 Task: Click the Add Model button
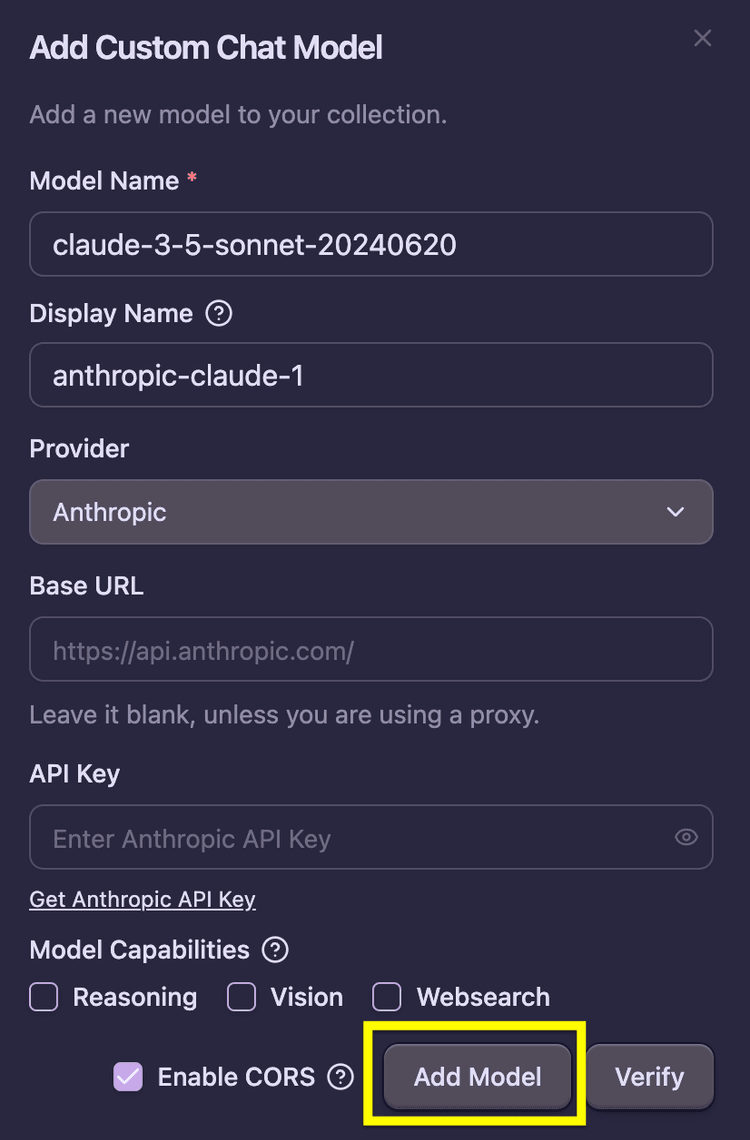click(477, 1077)
